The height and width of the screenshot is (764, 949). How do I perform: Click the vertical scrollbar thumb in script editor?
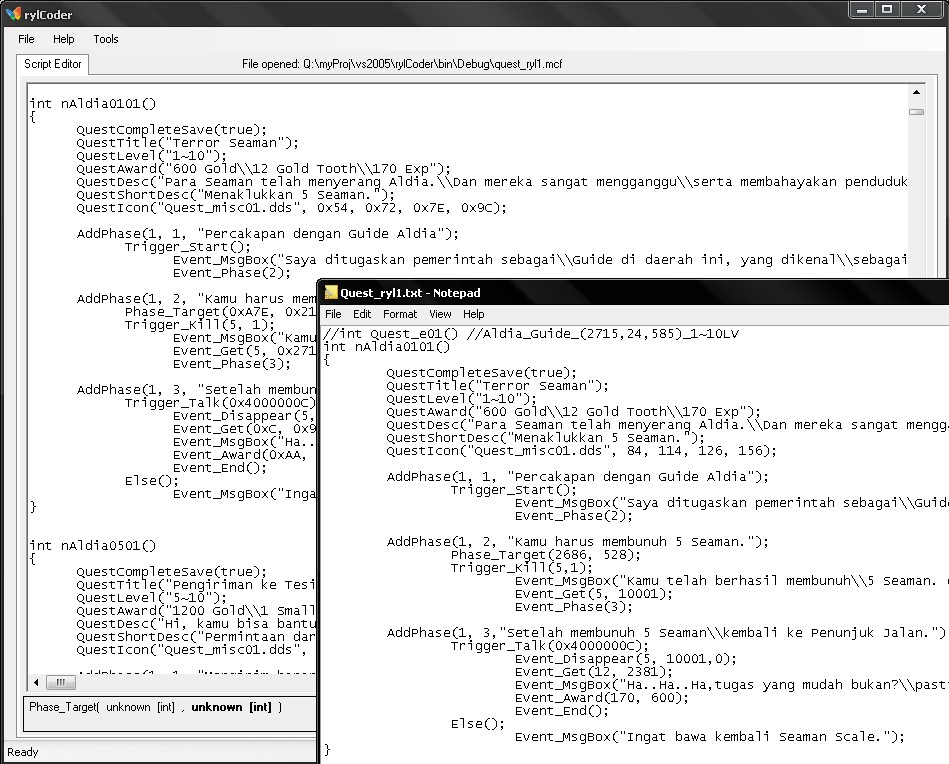916,112
